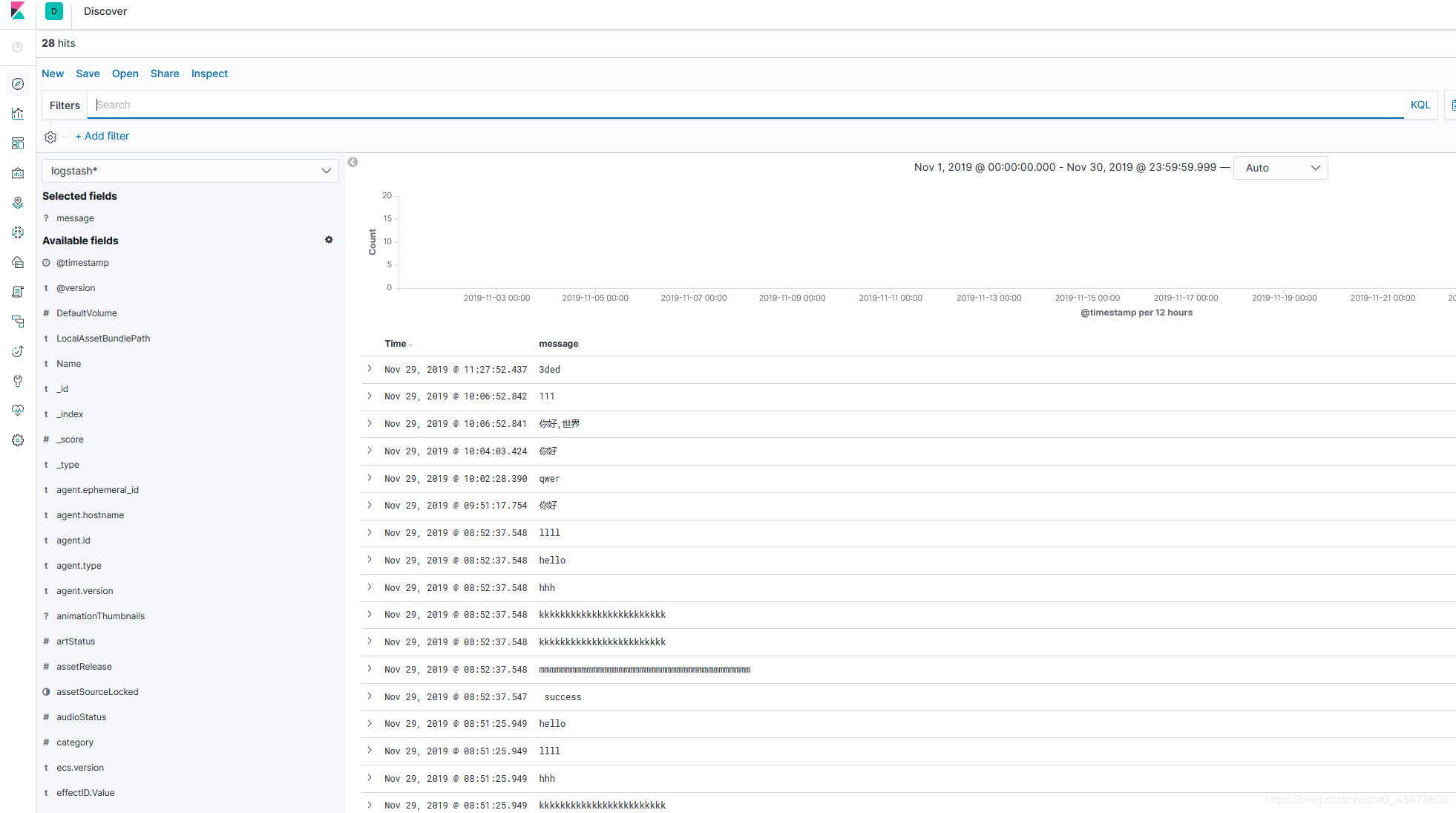Expand row with message qwer
The width and height of the screenshot is (1456, 813).
pos(370,478)
